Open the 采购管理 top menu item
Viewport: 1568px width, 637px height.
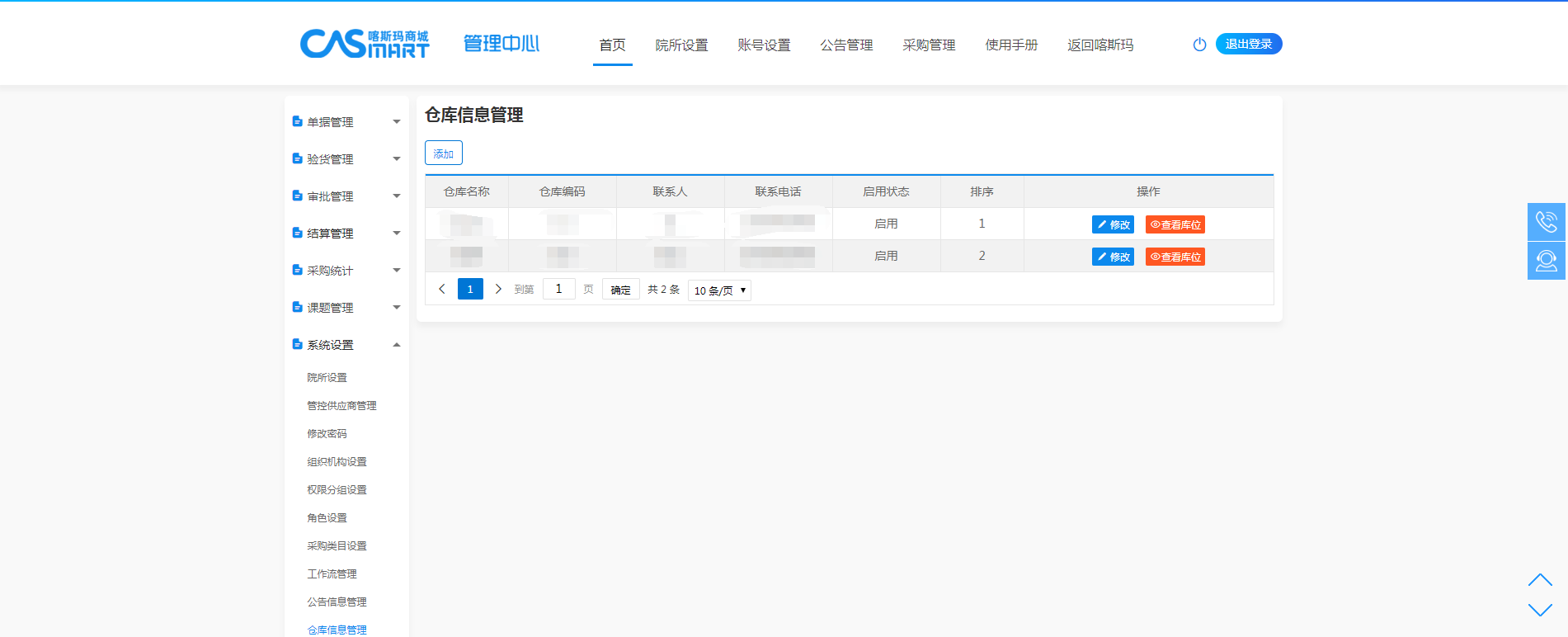point(929,45)
